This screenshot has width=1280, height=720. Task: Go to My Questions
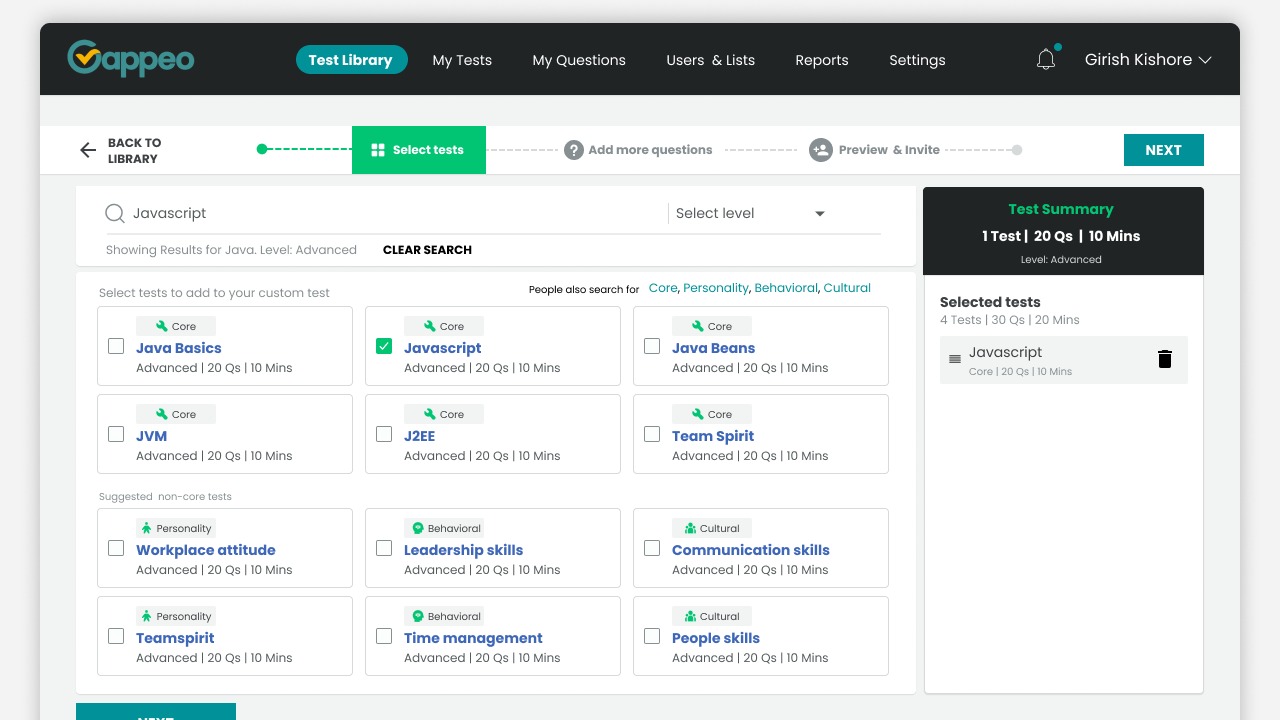tap(579, 60)
